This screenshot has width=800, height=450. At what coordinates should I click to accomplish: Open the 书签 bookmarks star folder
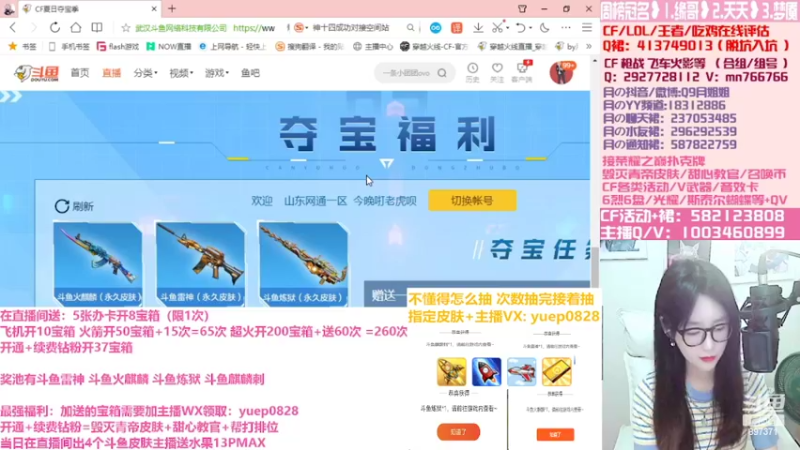[x=23, y=46]
